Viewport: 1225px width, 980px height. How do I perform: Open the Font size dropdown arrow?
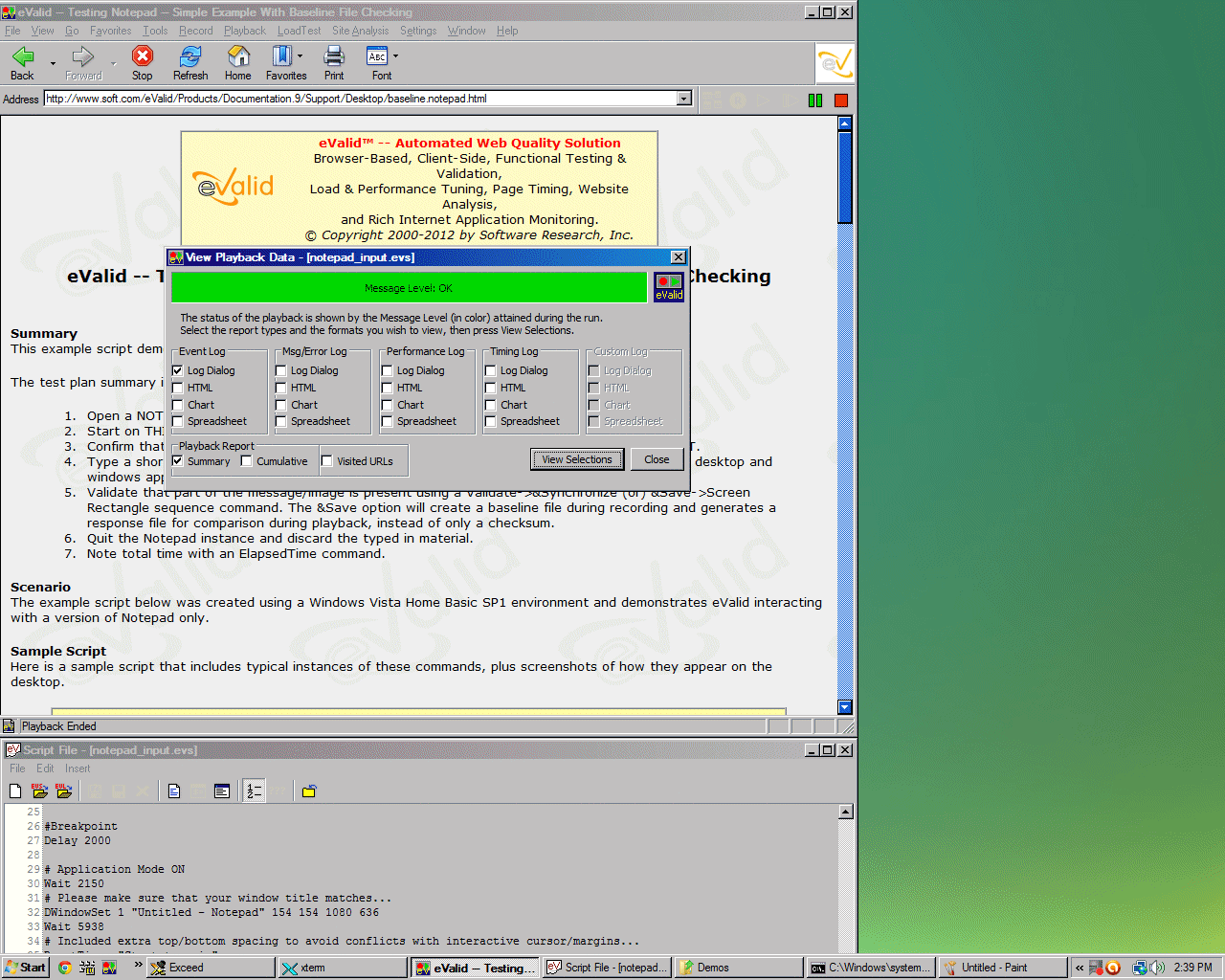pos(395,56)
